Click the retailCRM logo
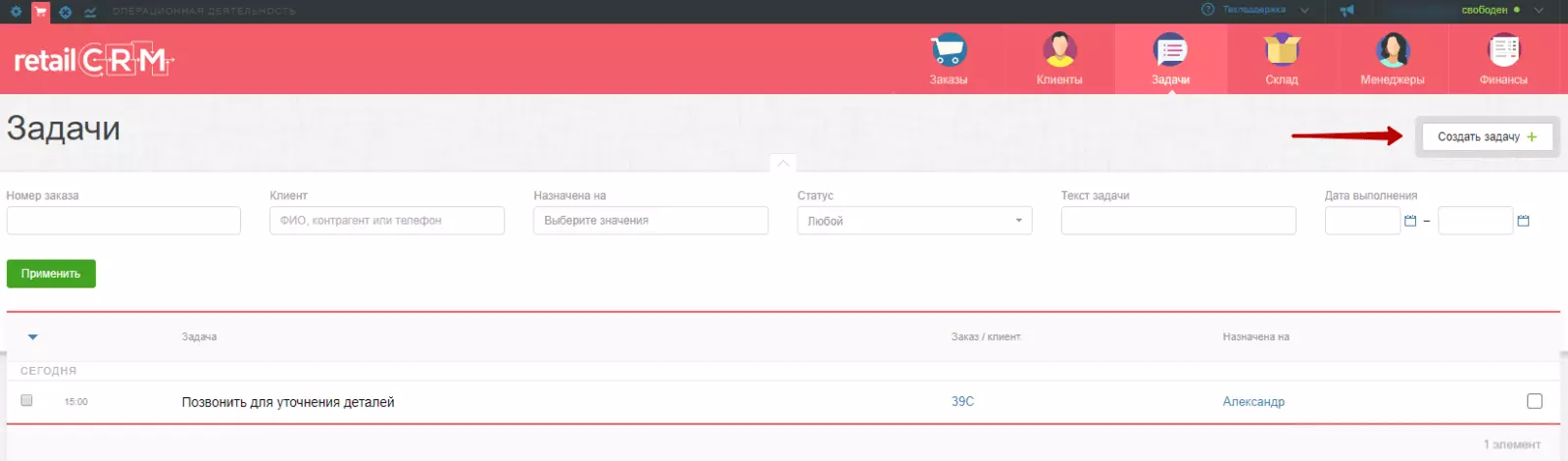Screen dimensions: 1568x461 93,61
